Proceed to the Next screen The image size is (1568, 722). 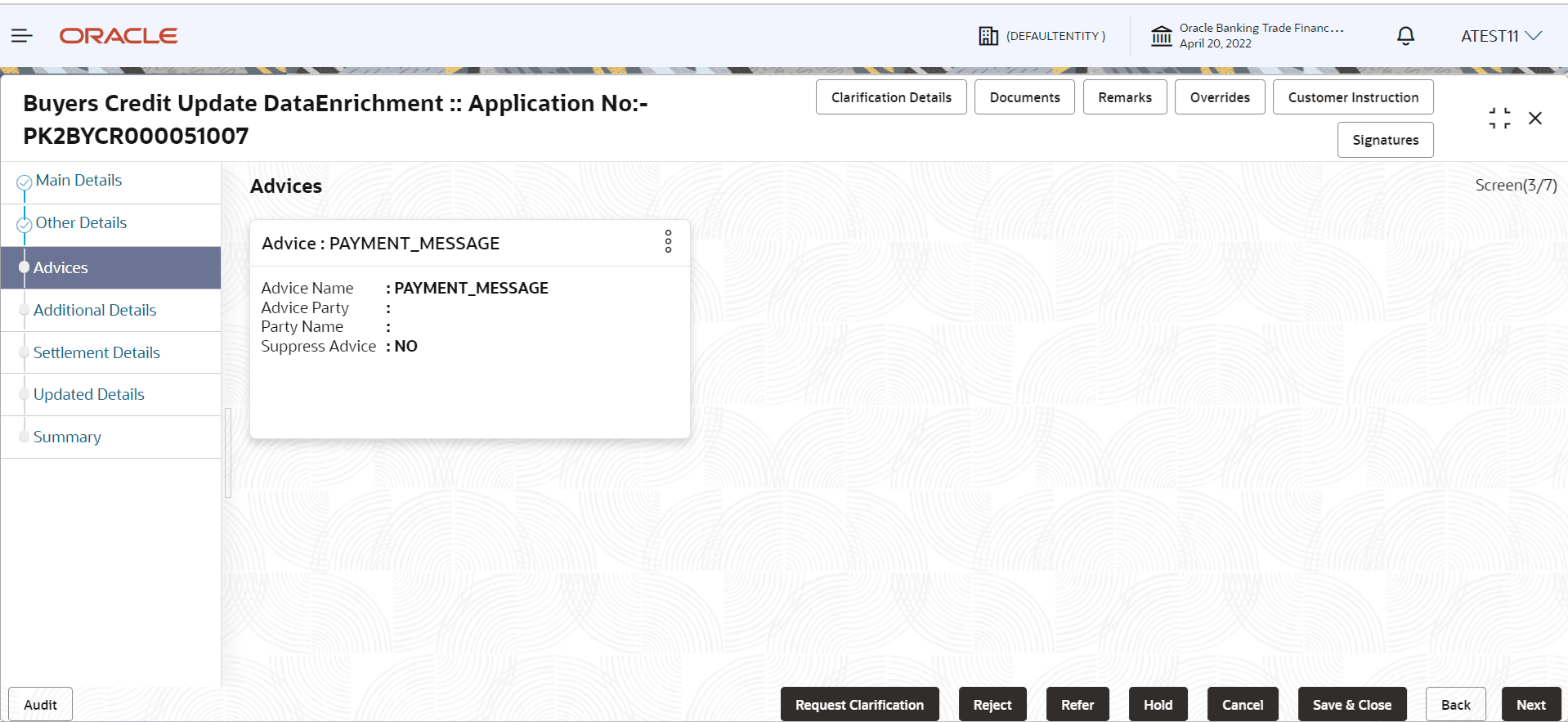click(x=1530, y=705)
